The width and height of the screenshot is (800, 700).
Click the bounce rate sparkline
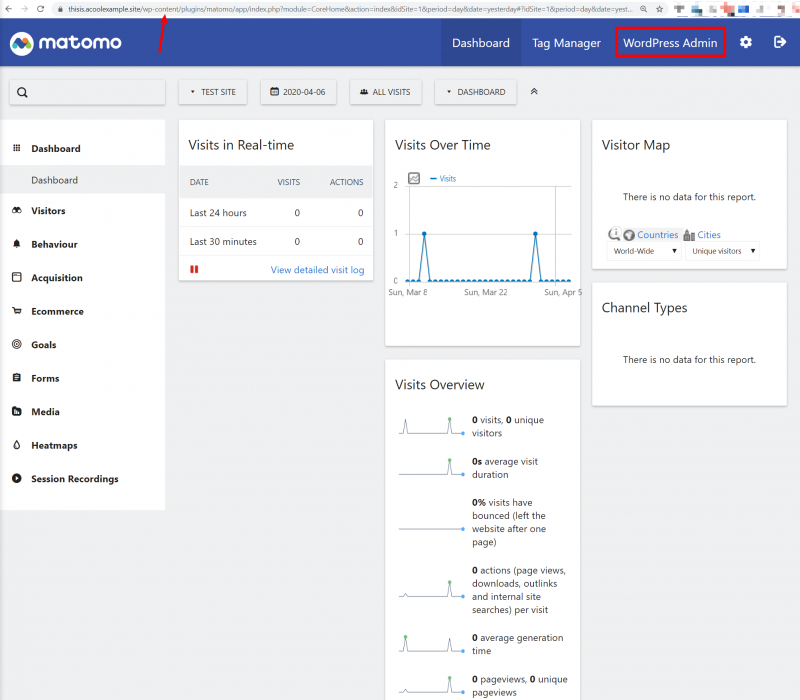coord(432,529)
